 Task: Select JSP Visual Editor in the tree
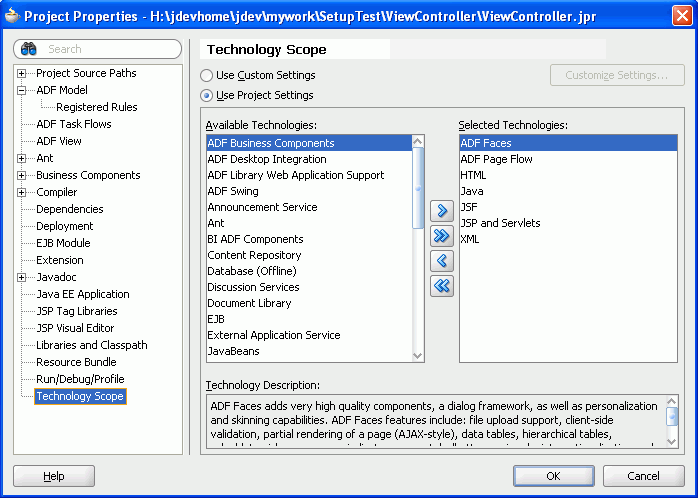tap(75, 328)
